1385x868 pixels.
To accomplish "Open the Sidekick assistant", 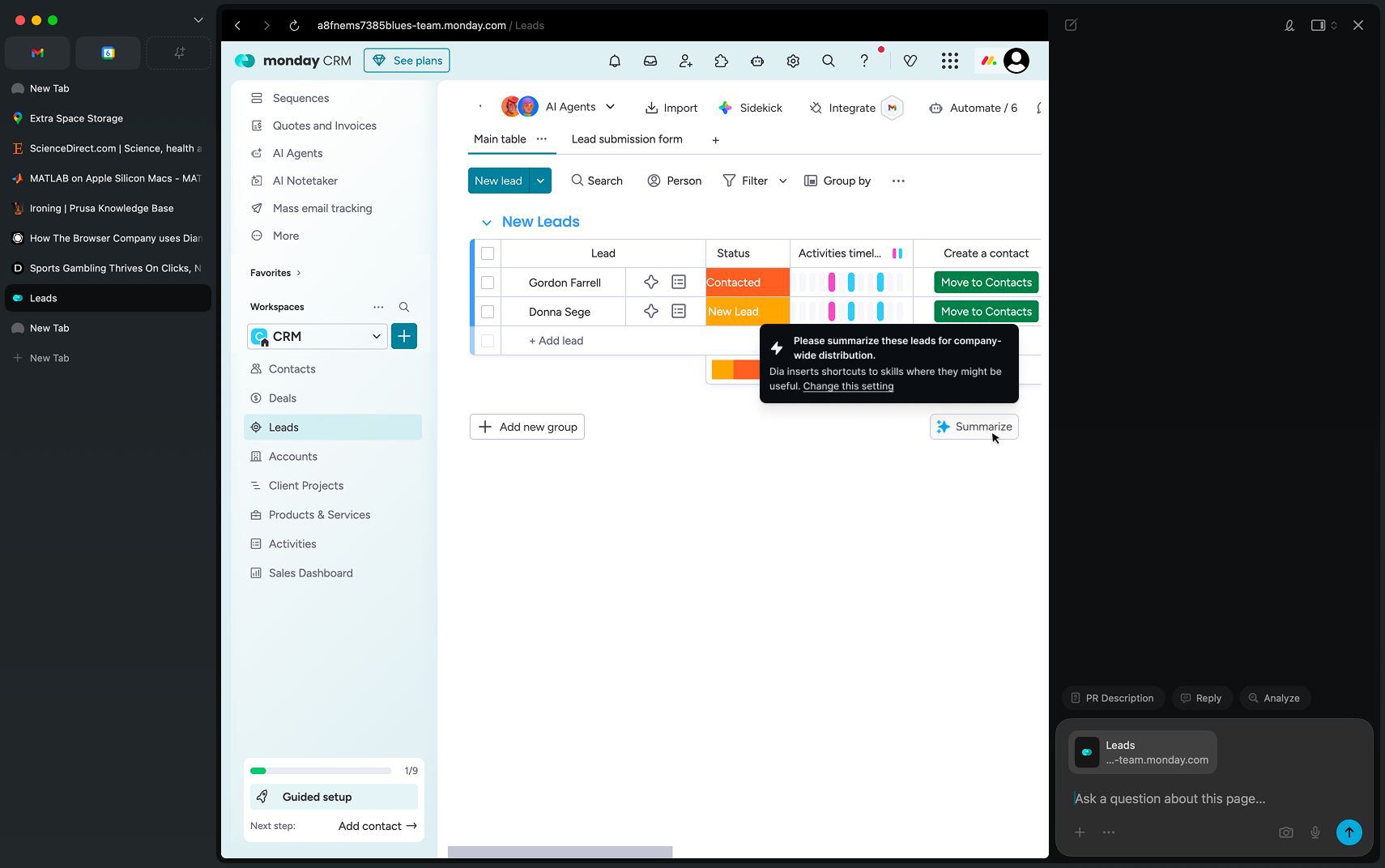I will [750, 108].
